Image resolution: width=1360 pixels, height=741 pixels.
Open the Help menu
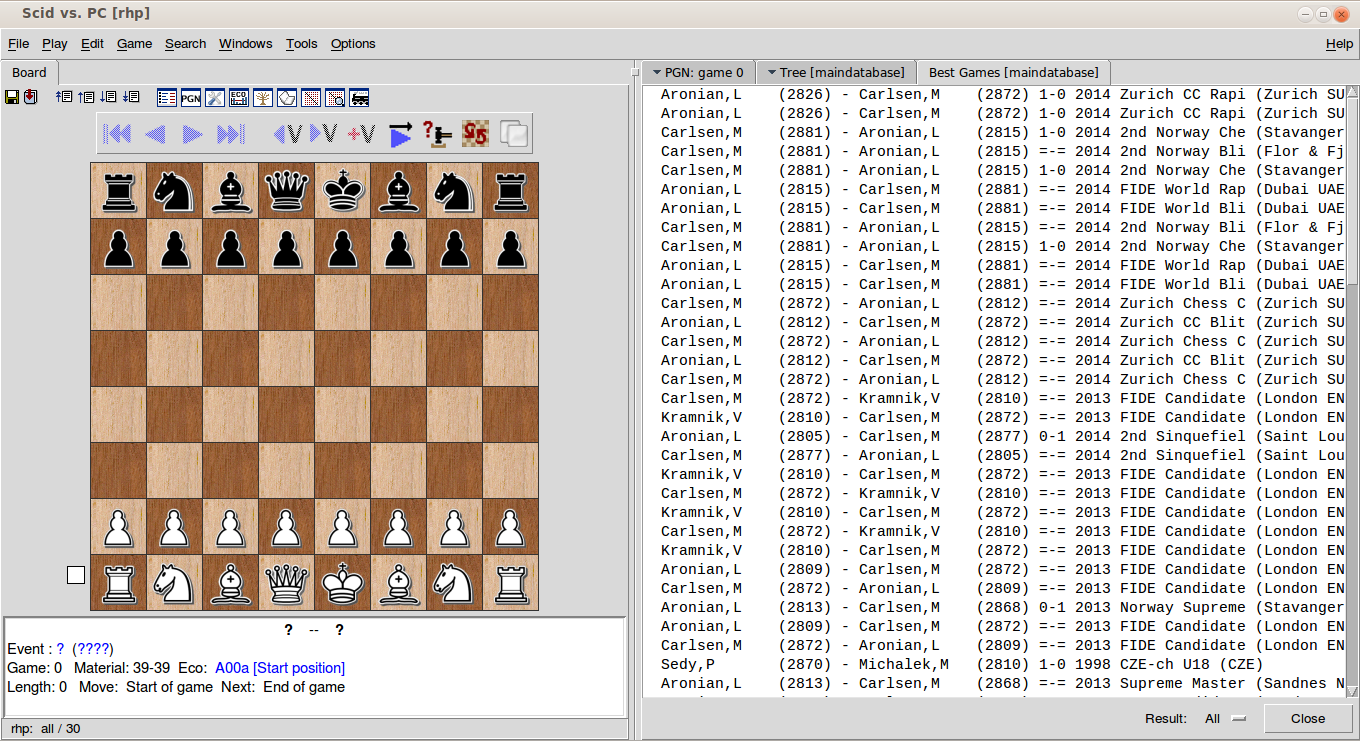1339,43
